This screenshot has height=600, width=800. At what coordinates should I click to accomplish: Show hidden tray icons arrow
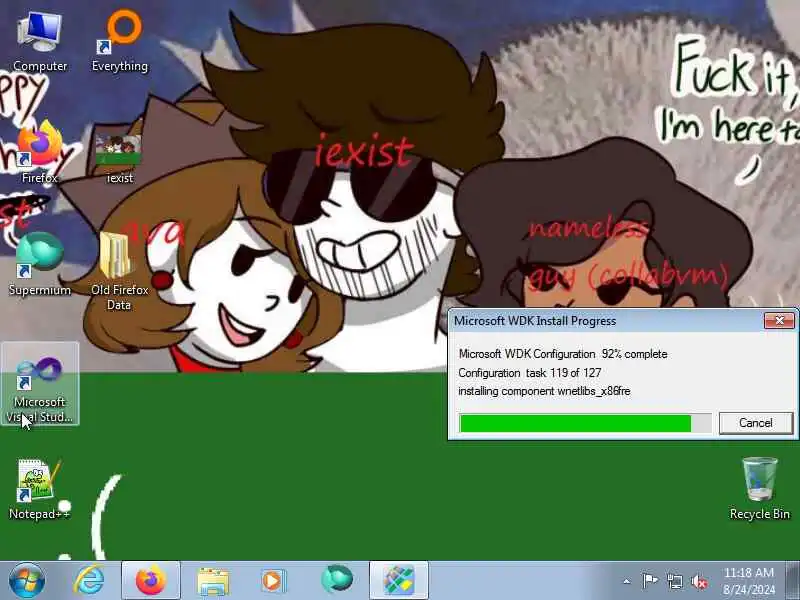tap(627, 581)
